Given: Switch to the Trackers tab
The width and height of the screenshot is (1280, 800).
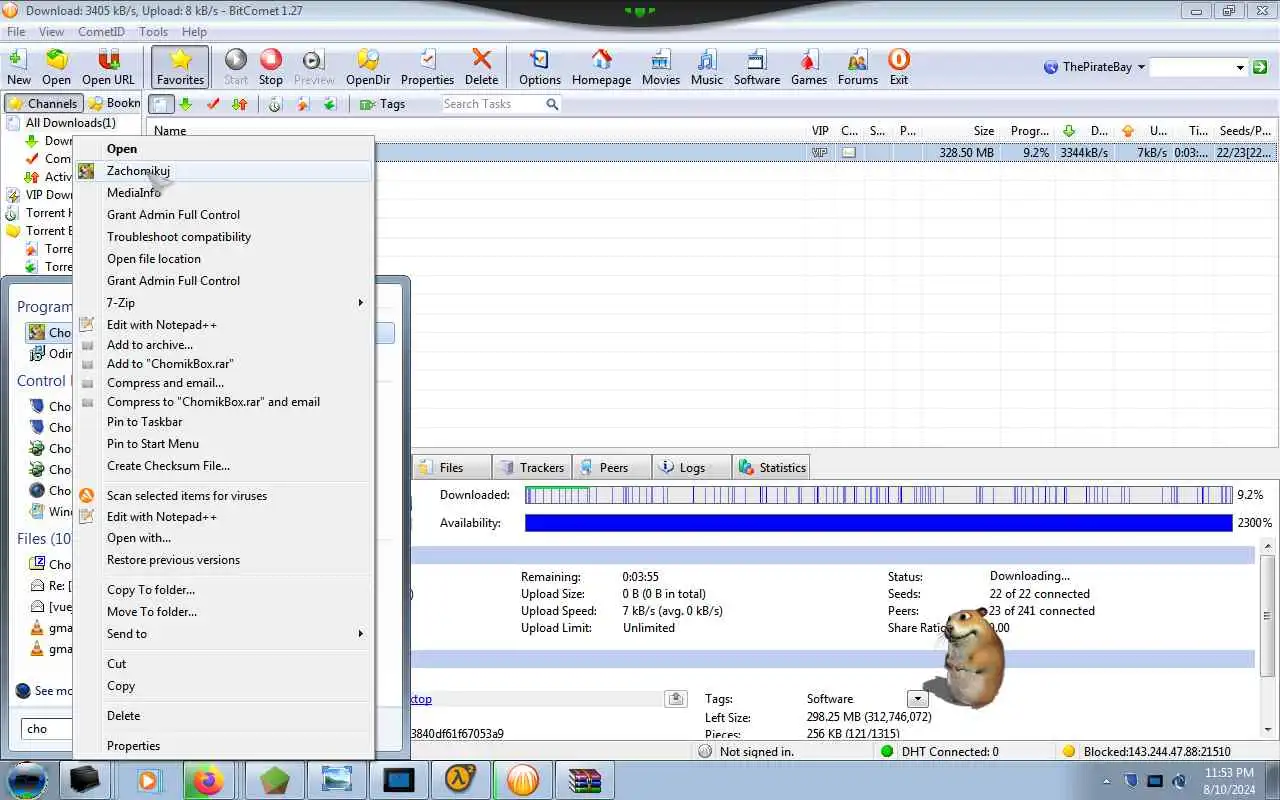Looking at the screenshot, I should point(531,467).
